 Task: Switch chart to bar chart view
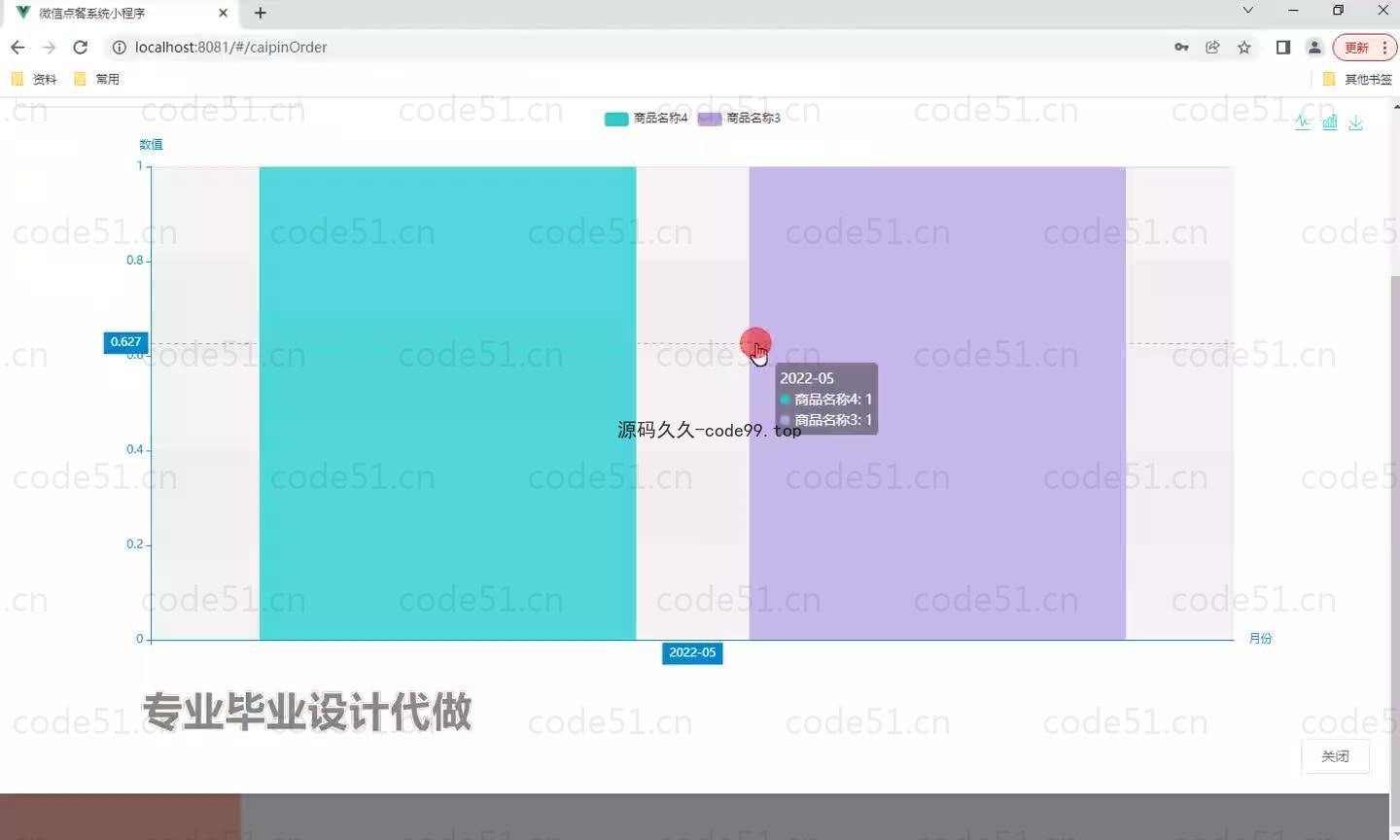1329,122
